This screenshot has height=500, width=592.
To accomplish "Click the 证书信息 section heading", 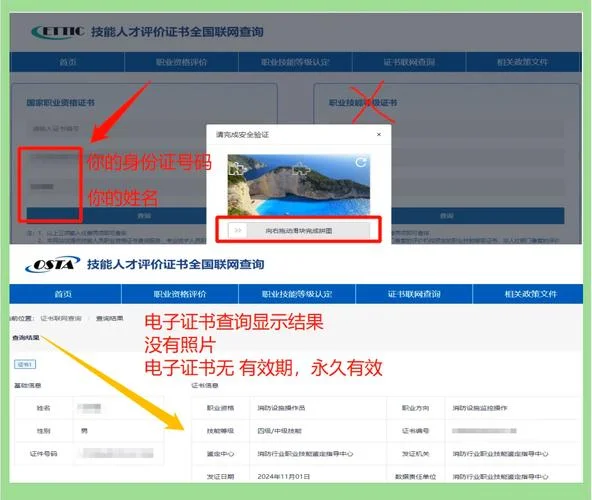I will click(205, 386).
